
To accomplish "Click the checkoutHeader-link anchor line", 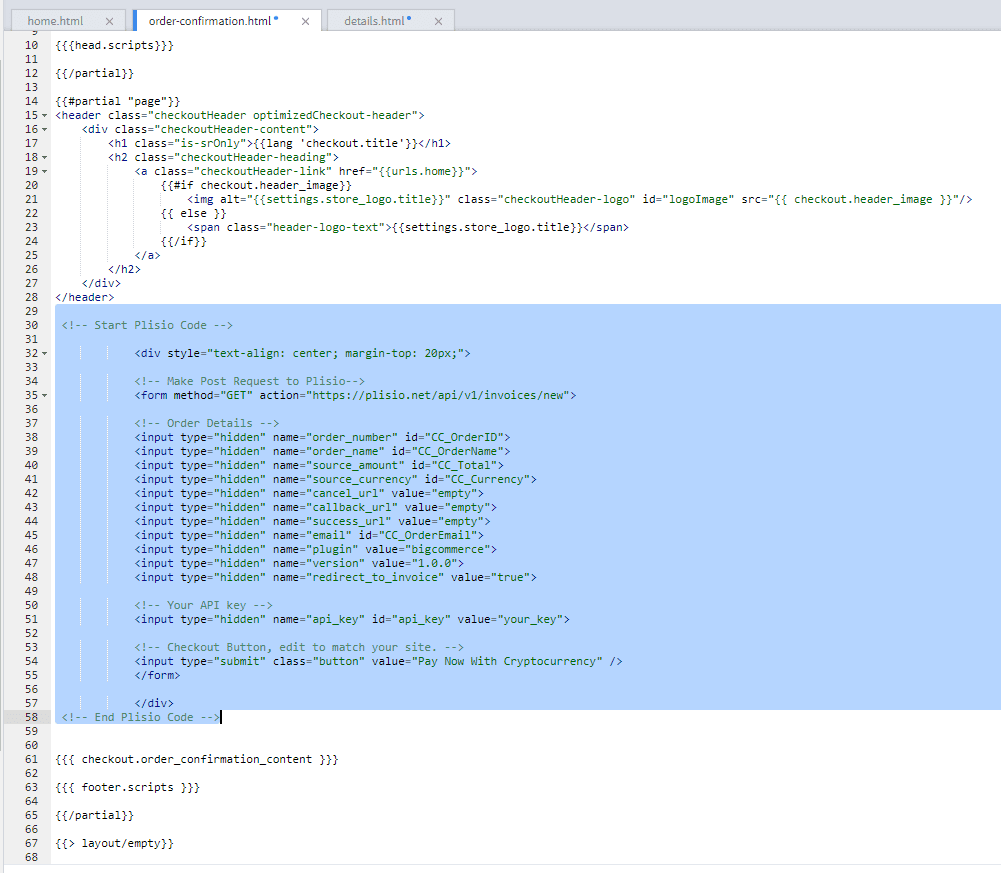I will [306, 172].
